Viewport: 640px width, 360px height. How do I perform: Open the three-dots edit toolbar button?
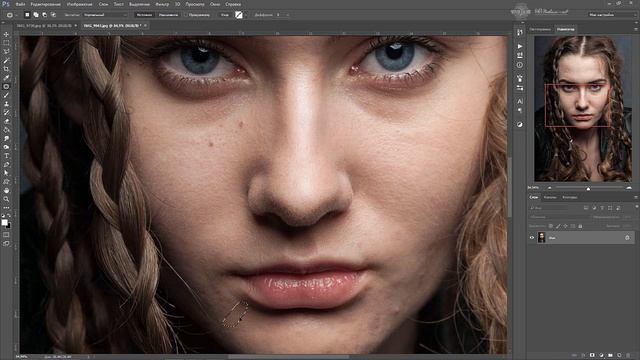[6, 208]
